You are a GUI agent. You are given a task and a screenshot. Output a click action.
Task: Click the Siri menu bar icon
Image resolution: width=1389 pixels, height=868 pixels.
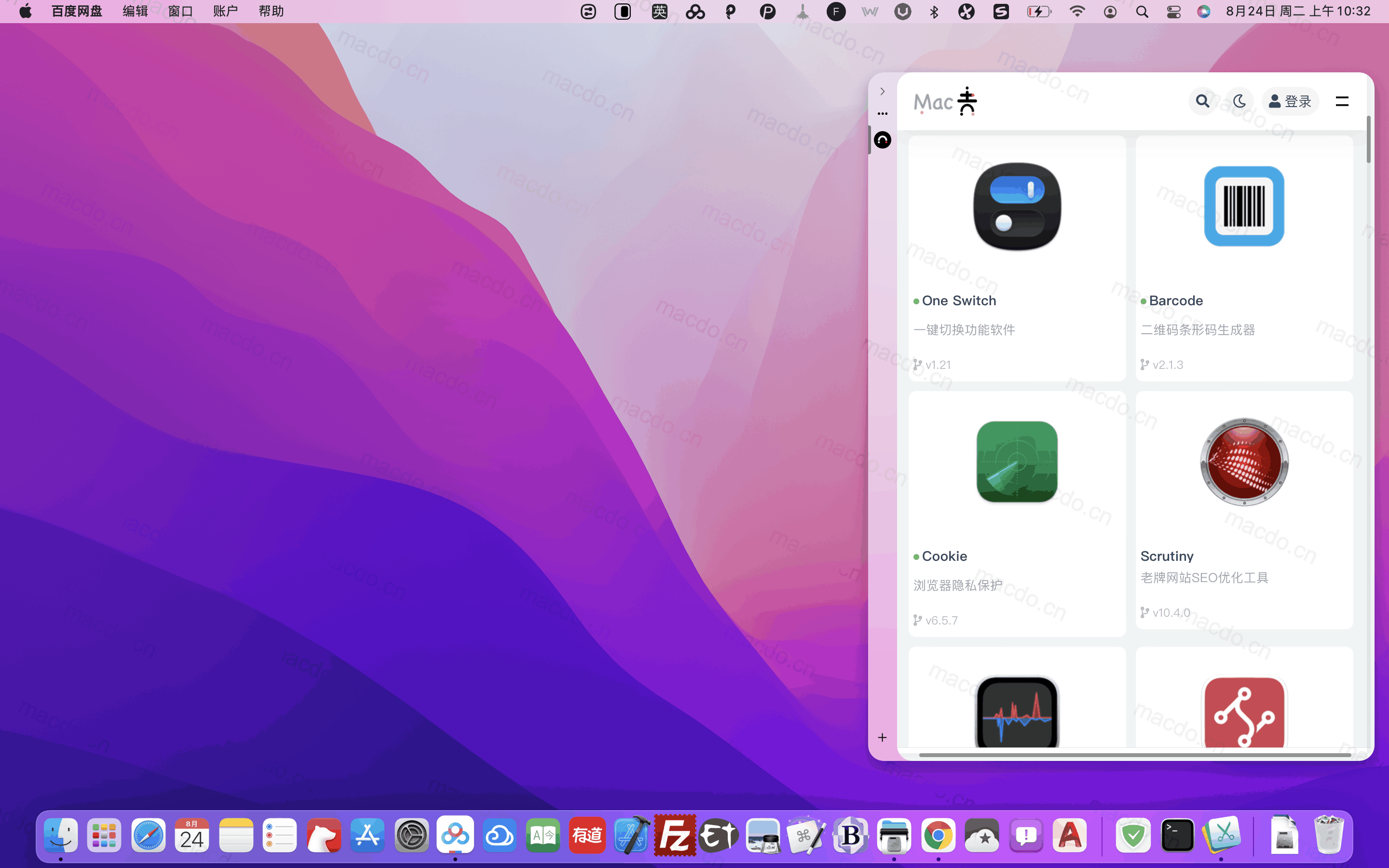click(x=1204, y=12)
